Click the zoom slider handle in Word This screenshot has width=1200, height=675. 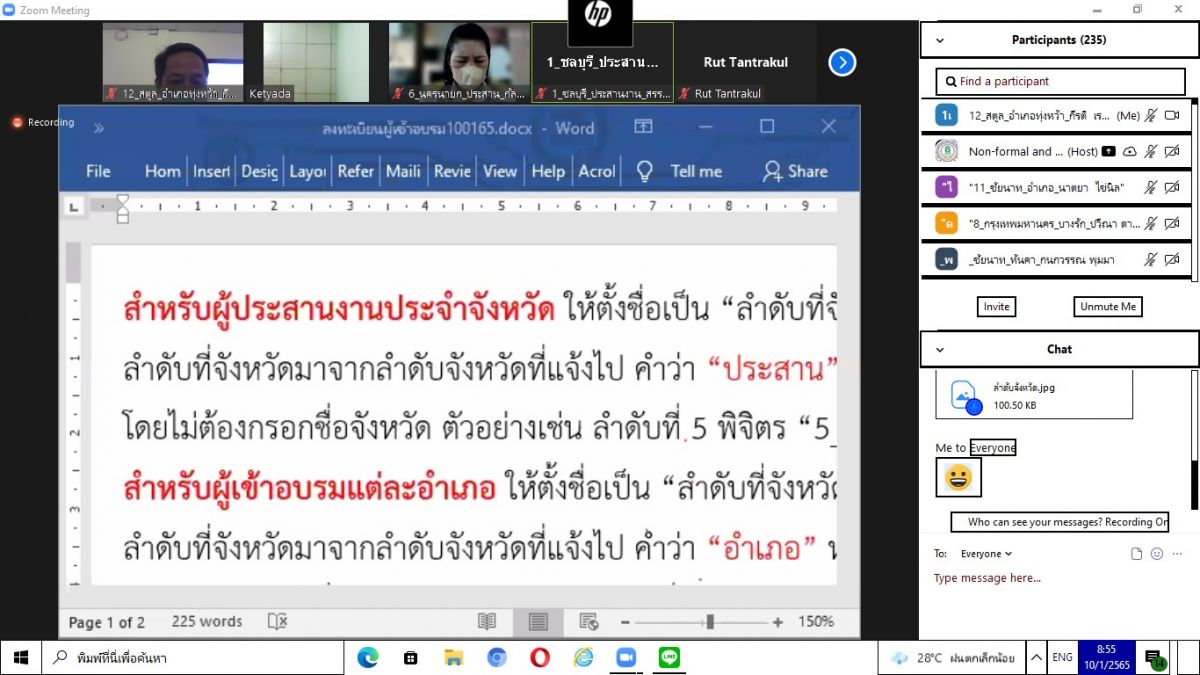click(709, 622)
